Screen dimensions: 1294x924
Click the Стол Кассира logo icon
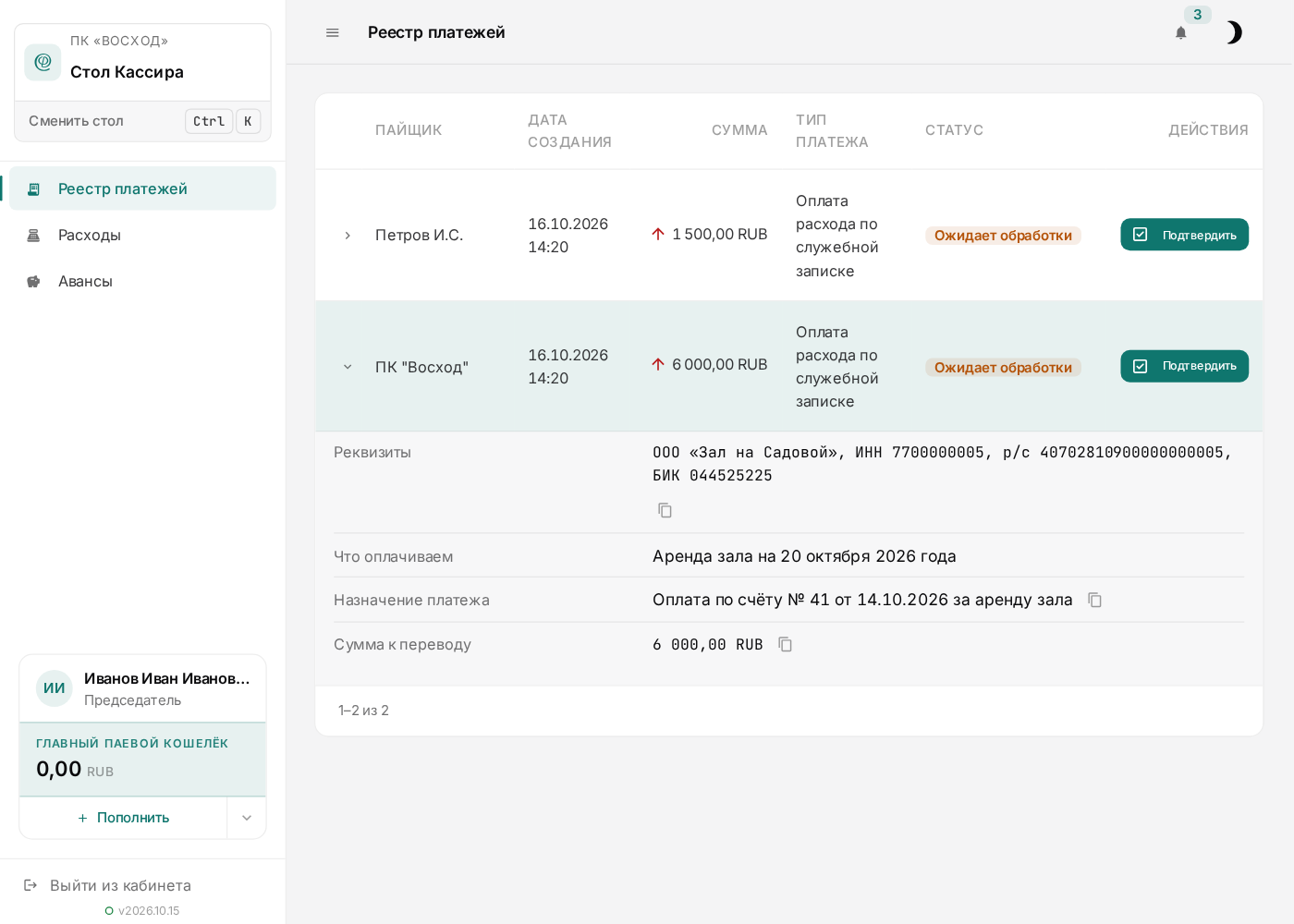coord(43,62)
